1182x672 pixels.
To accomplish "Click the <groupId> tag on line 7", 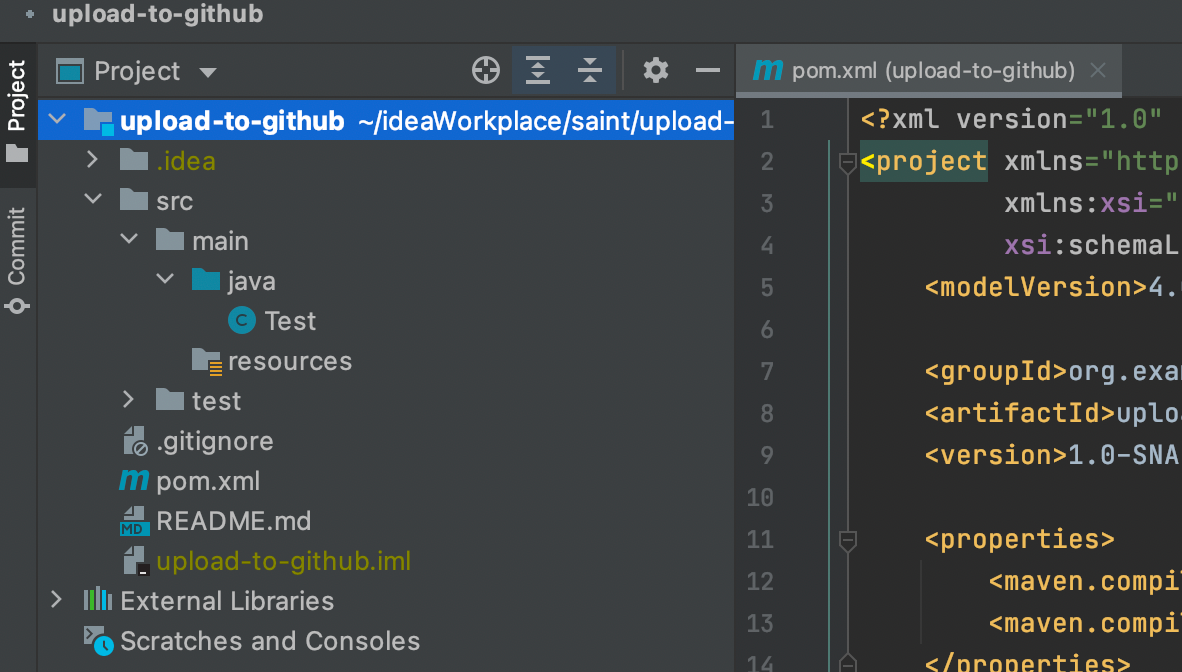I will point(996,372).
